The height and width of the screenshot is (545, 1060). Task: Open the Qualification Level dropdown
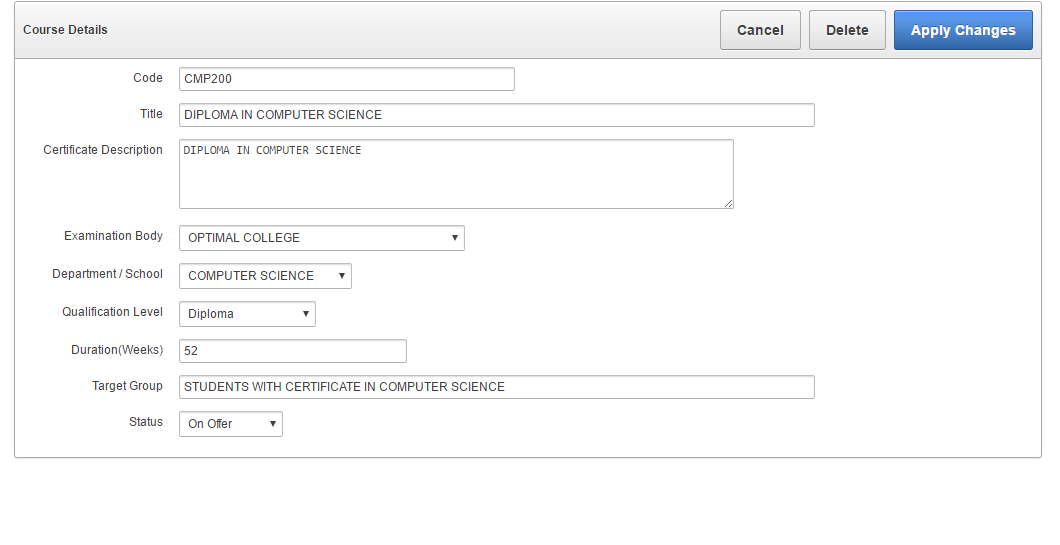point(247,314)
